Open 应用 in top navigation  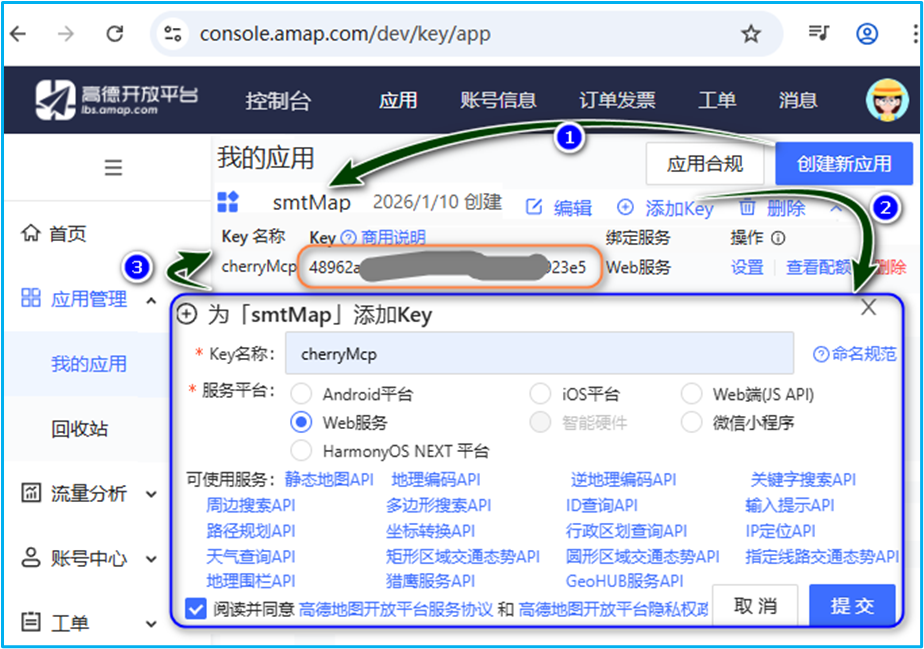tap(398, 100)
